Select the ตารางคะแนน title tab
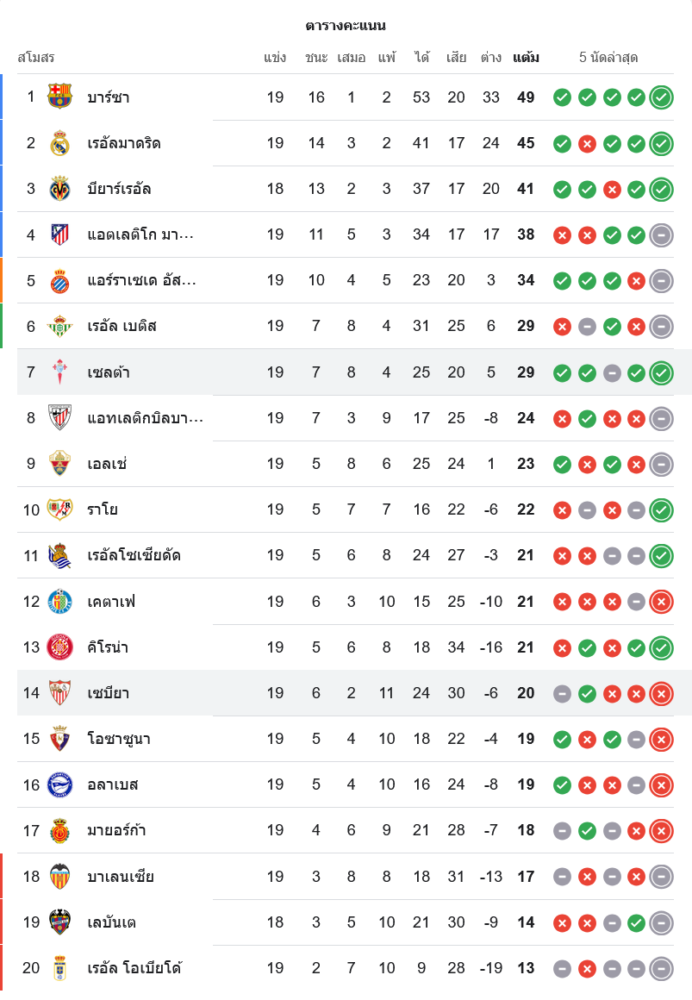Screen dimensions: 692x1000 pyautogui.click(x=346, y=25)
